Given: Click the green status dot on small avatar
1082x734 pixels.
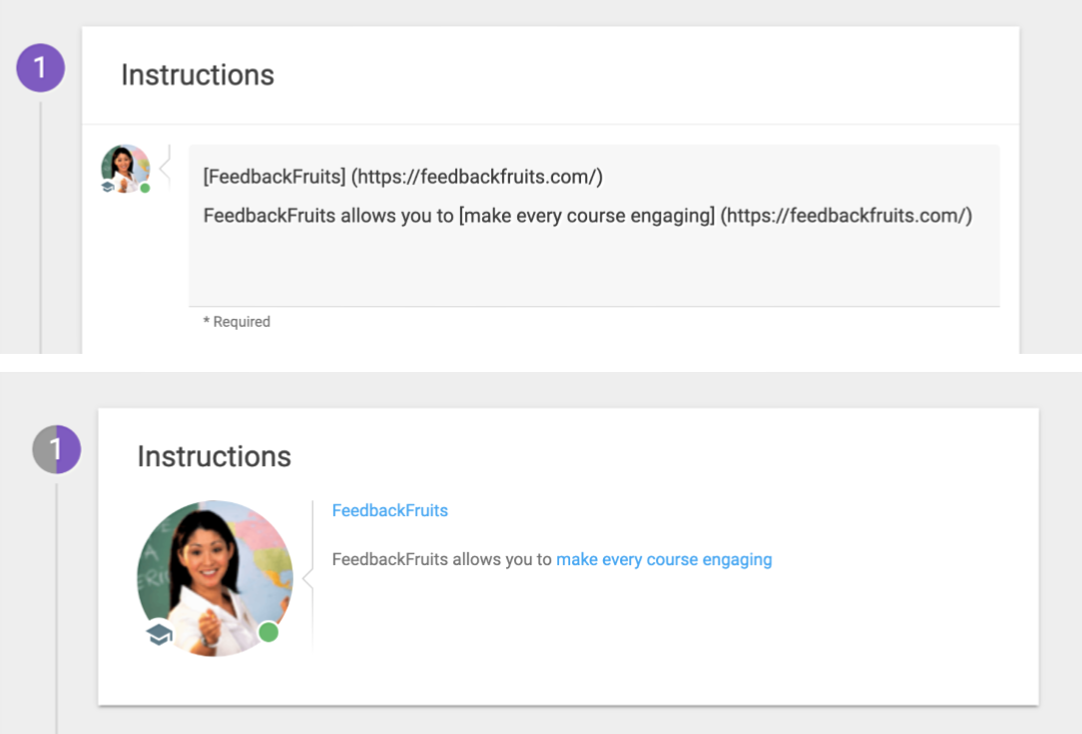Looking at the screenshot, I should [x=145, y=188].
